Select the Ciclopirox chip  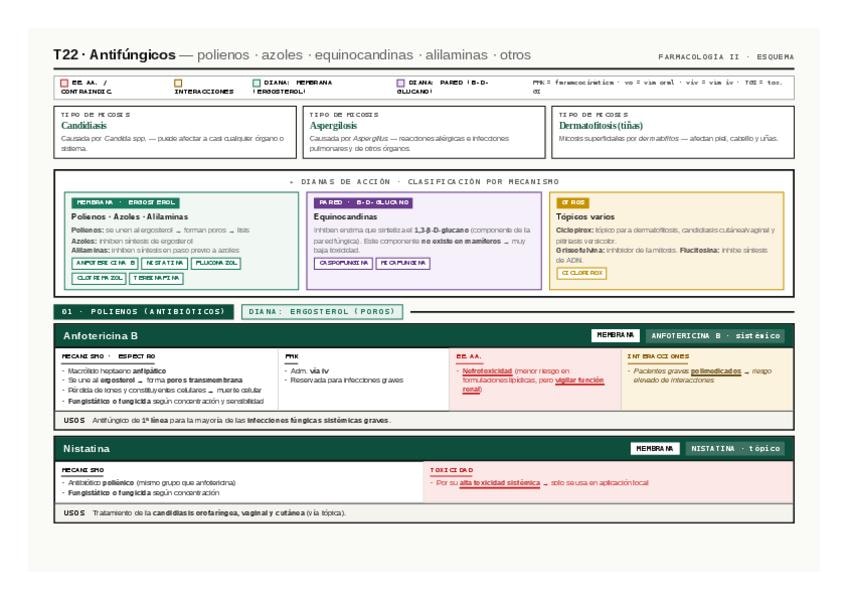click(581, 273)
